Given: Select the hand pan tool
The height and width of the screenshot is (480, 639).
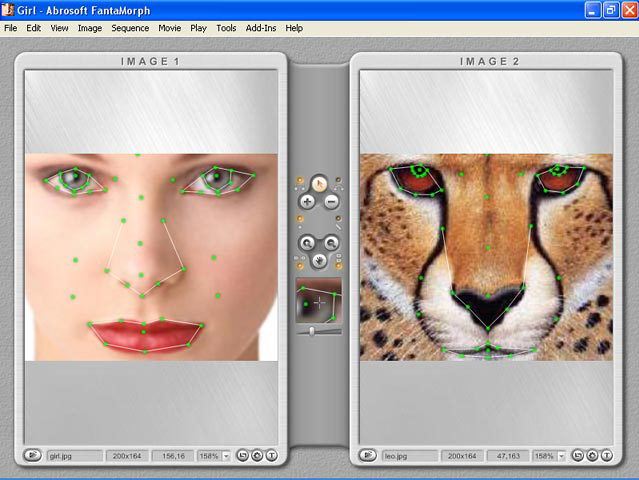Looking at the screenshot, I should coord(319,262).
